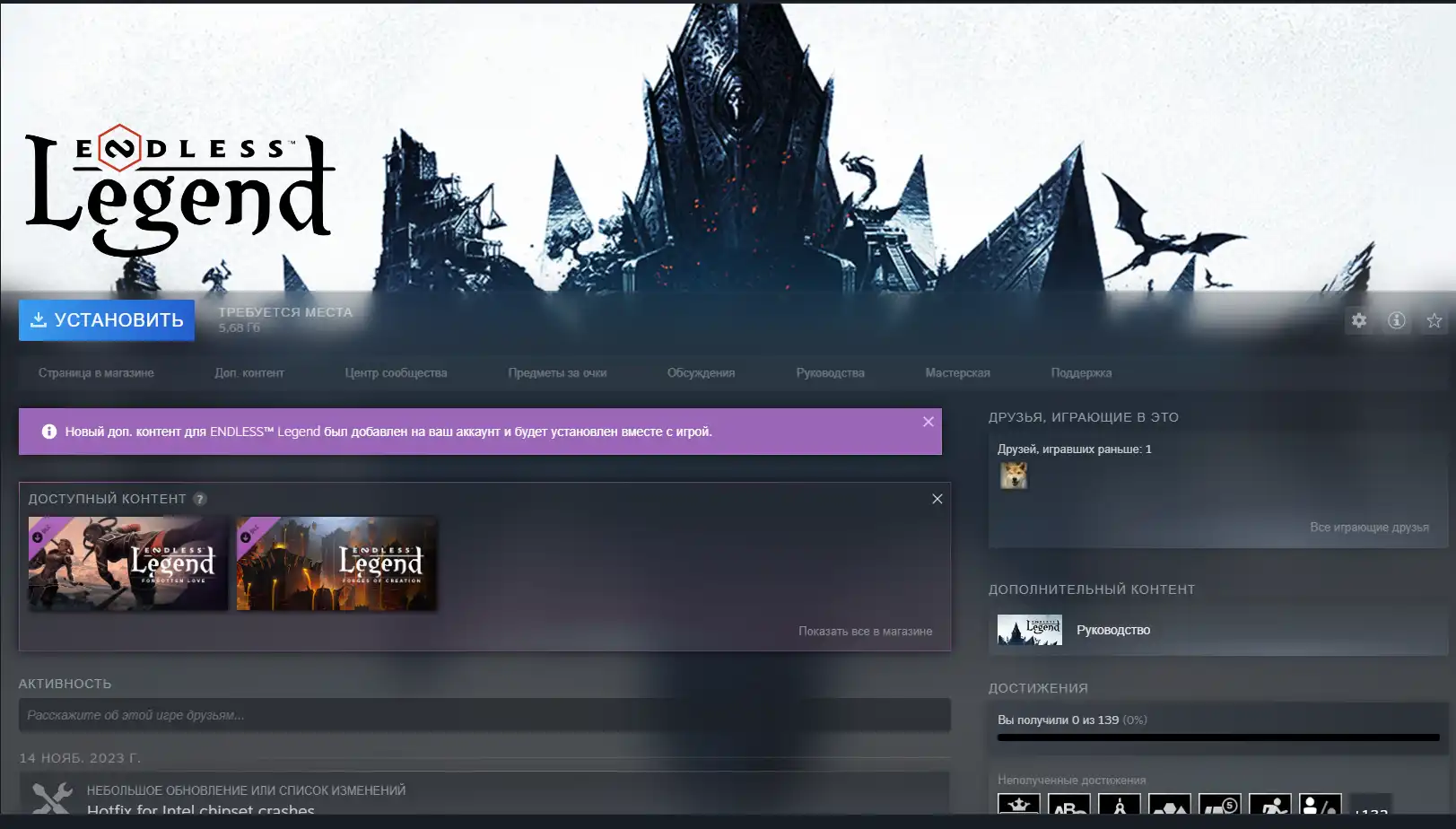Click the blue Установить install button
Screen dimensions: 1456x829
107,320
